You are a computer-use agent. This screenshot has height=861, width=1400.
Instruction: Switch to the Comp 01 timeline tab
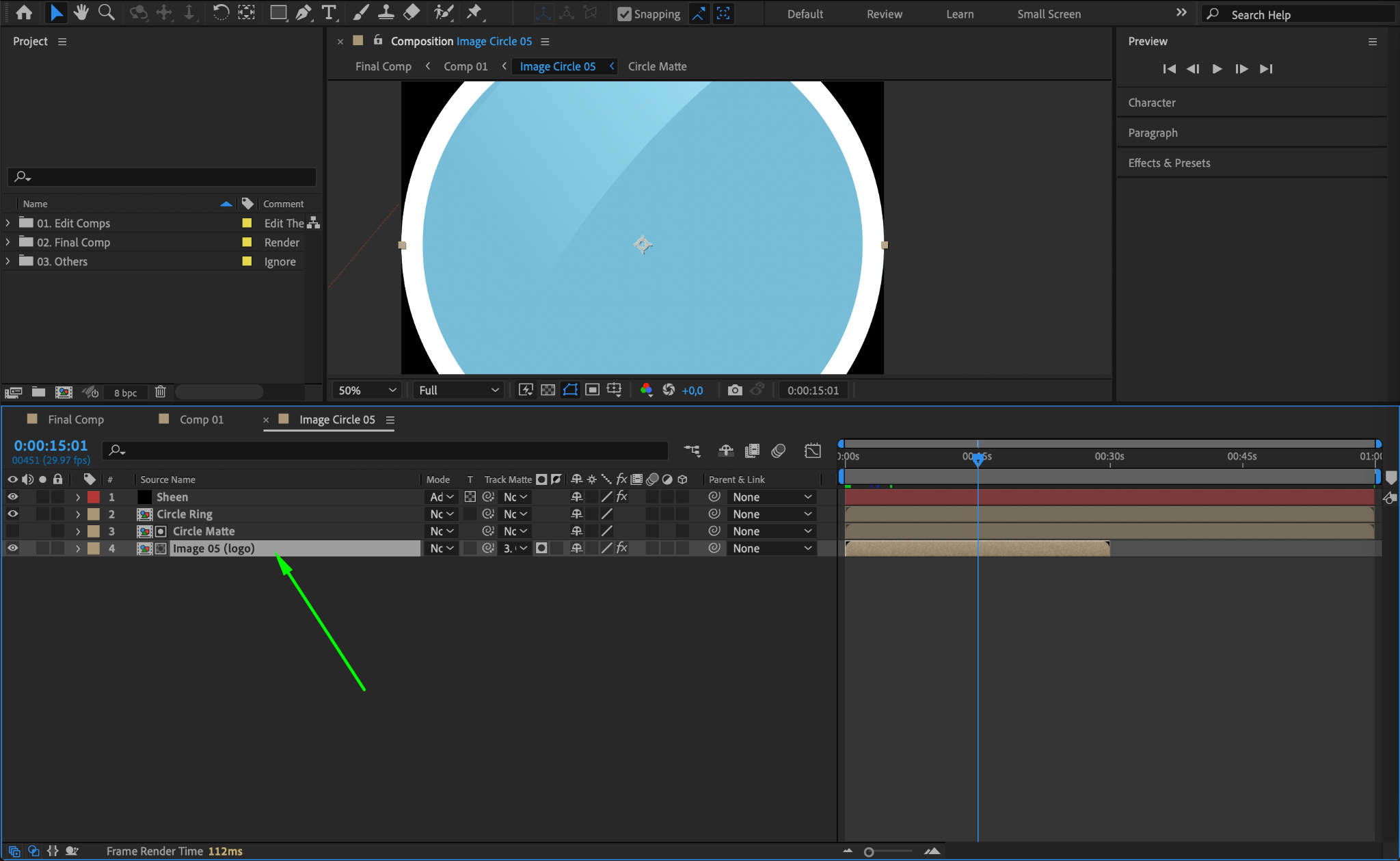(x=201, y=419)
